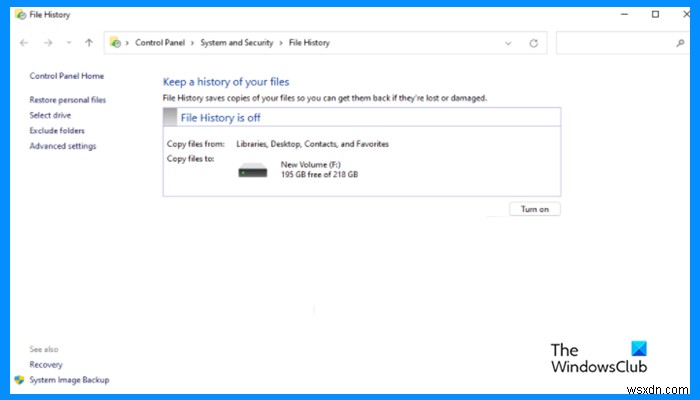Image resolution: width=700 pixels, height=400 pixels.
Task: Click into the Control Panel search box
Action: 622,43
